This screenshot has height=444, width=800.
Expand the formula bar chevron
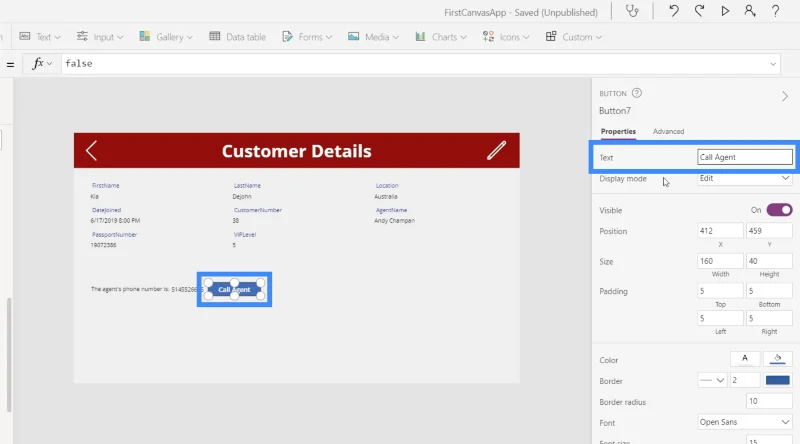click(773, 64)
